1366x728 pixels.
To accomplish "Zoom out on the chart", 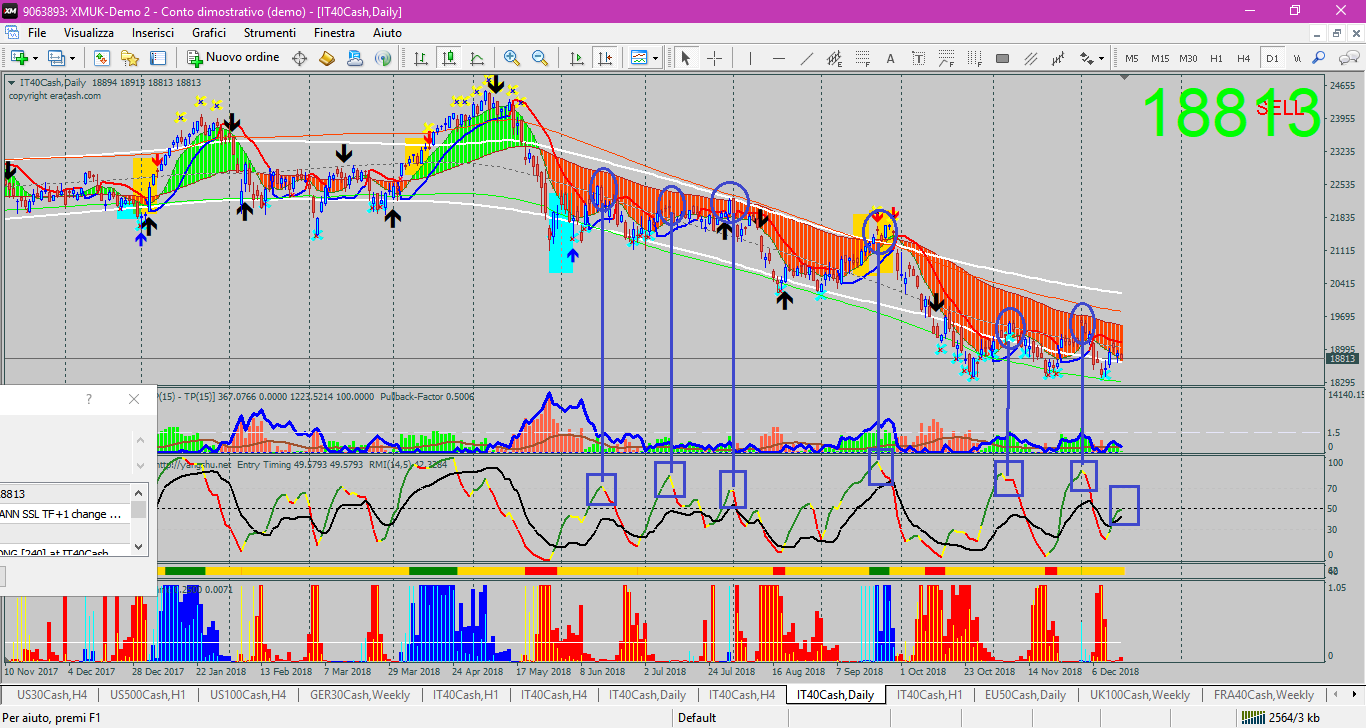I will click(x=539, y=57).
